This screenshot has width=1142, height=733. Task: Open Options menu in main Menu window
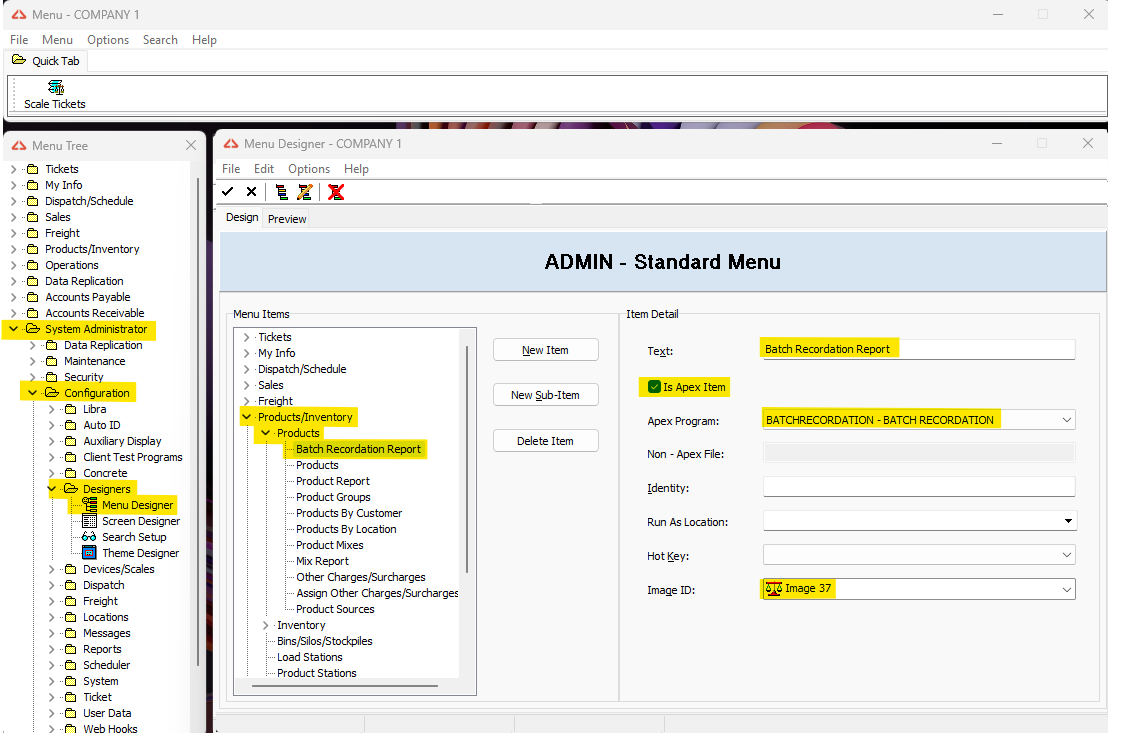[108, 40]
